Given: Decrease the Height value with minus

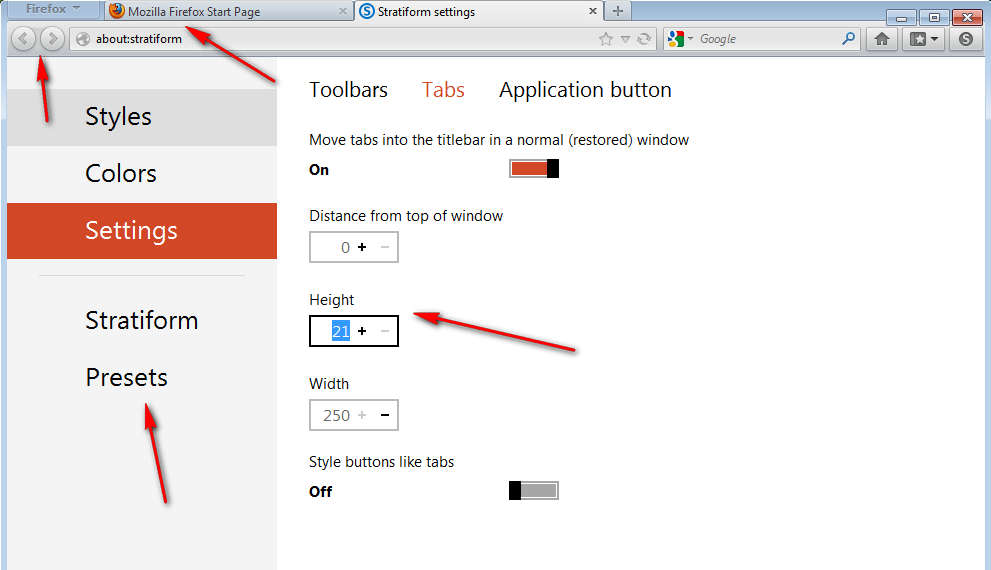Looking at the screenshot, I should click(385, 331).
